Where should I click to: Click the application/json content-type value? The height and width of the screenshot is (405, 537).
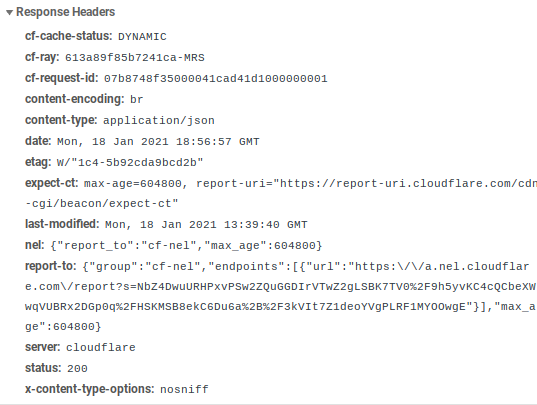point(159,121)
